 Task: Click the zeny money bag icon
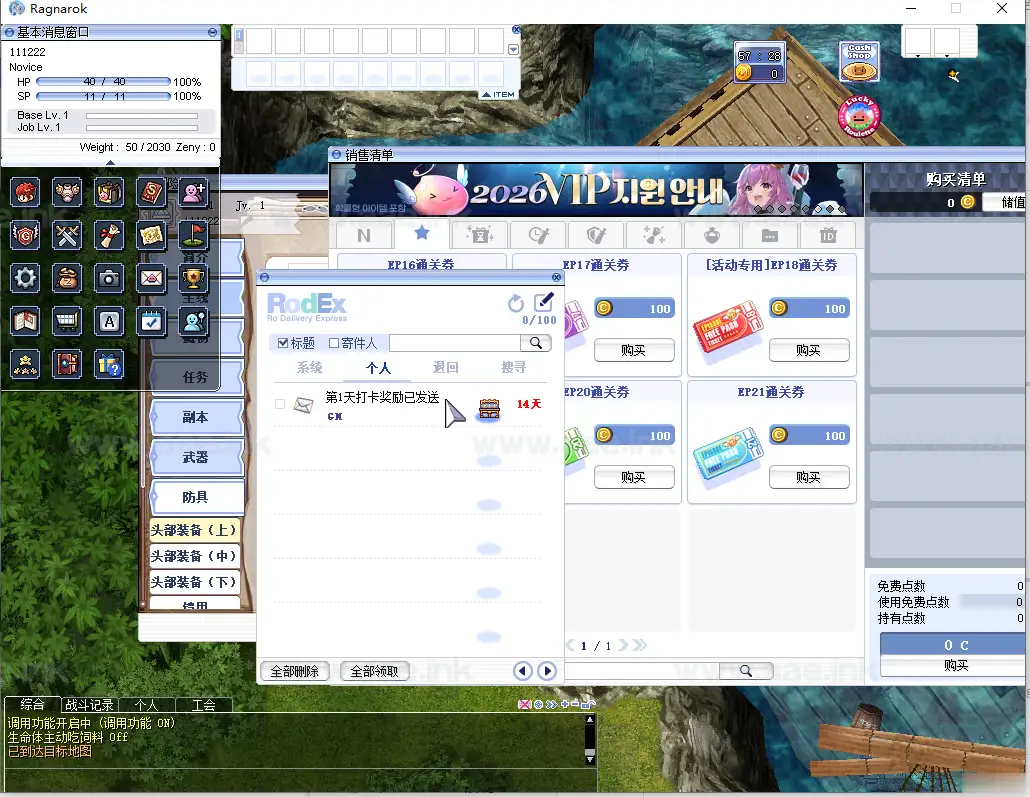67,279
